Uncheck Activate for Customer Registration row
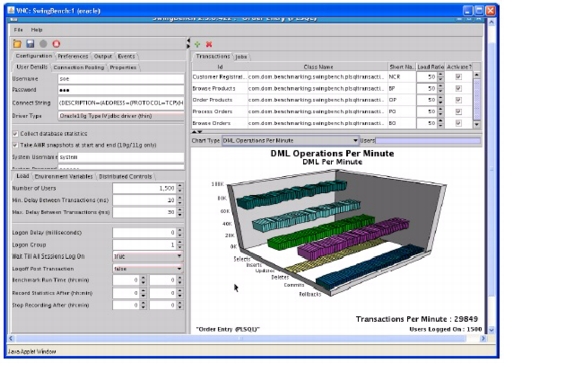Screen dimensions: 578x367 tap(458, 77)
